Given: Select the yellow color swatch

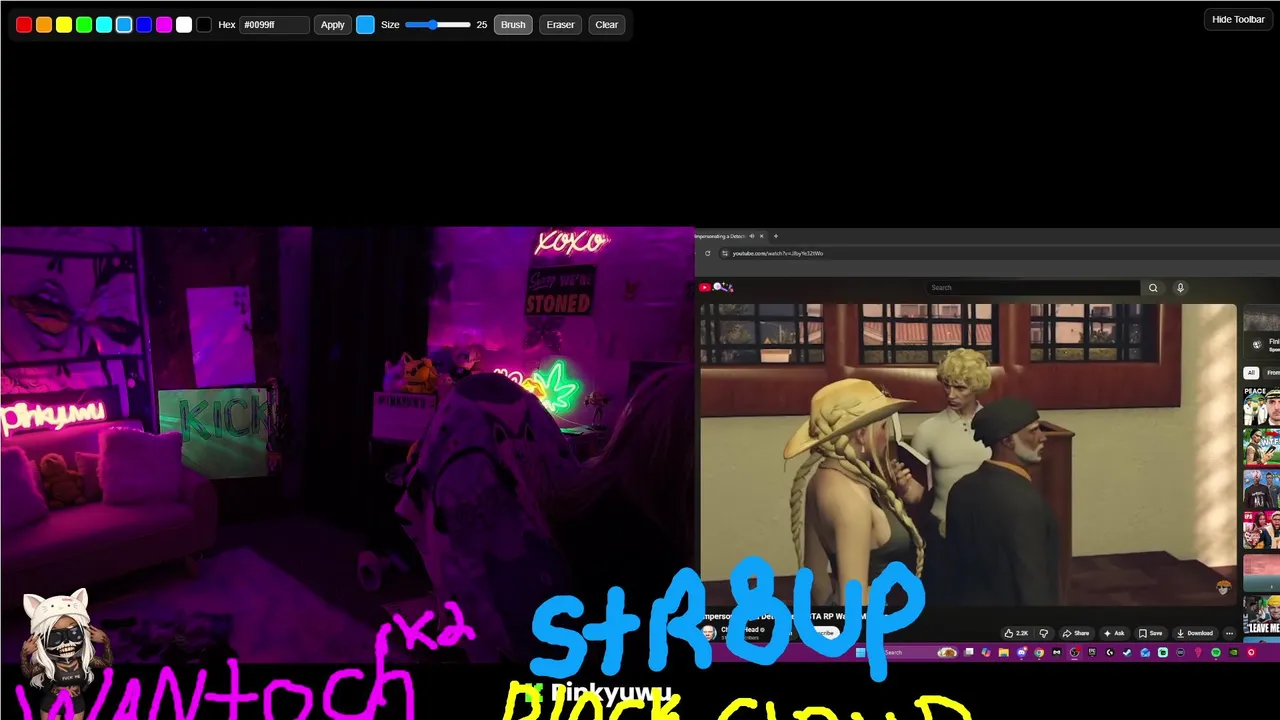Looking at the screenshot, I should 64,24.
